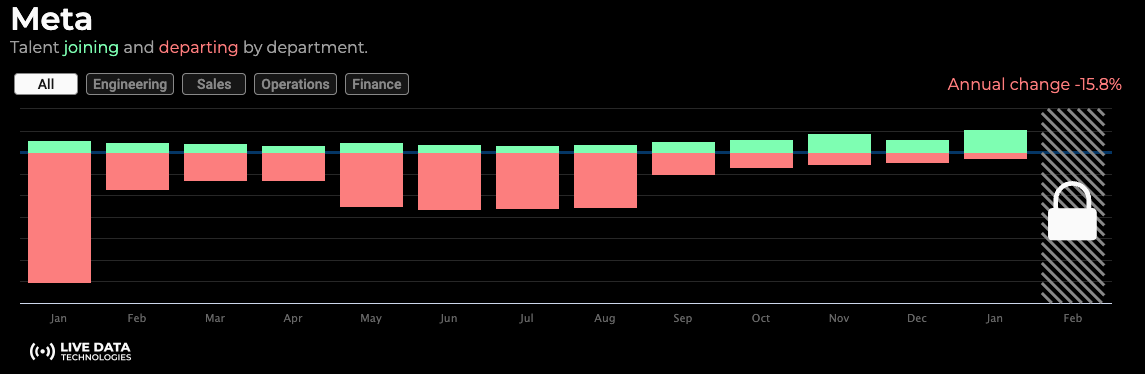The width and height of the screenshot is (1145, 374).
Task: Click the Meta heading
Action: pos(51,19)
